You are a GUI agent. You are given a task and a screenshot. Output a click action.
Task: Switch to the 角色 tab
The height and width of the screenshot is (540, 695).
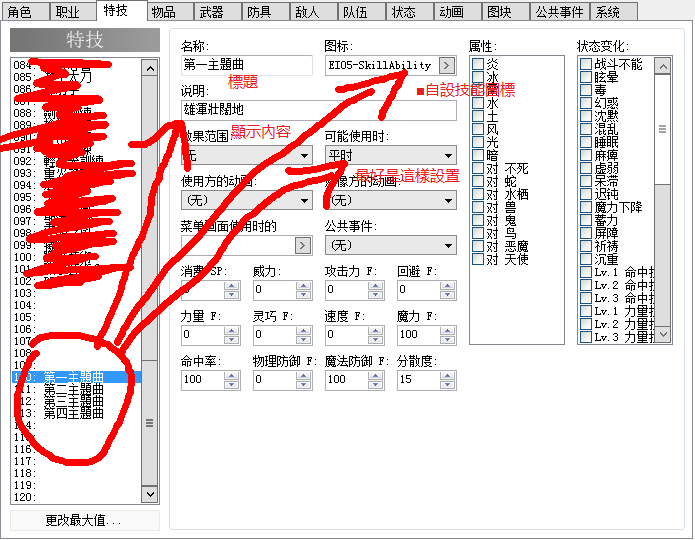tap(25, 12)
